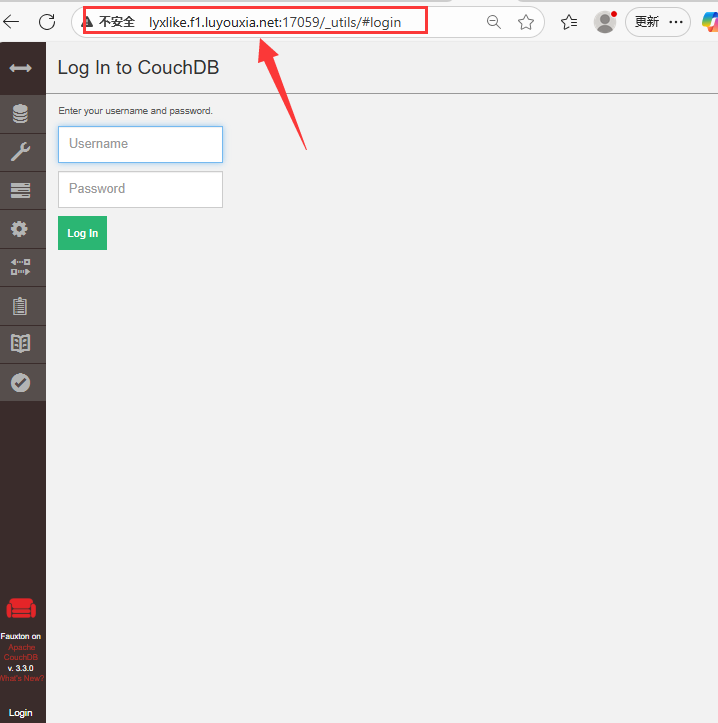
Task: Click the v. 3.3.0 version text
Action: 21,668
